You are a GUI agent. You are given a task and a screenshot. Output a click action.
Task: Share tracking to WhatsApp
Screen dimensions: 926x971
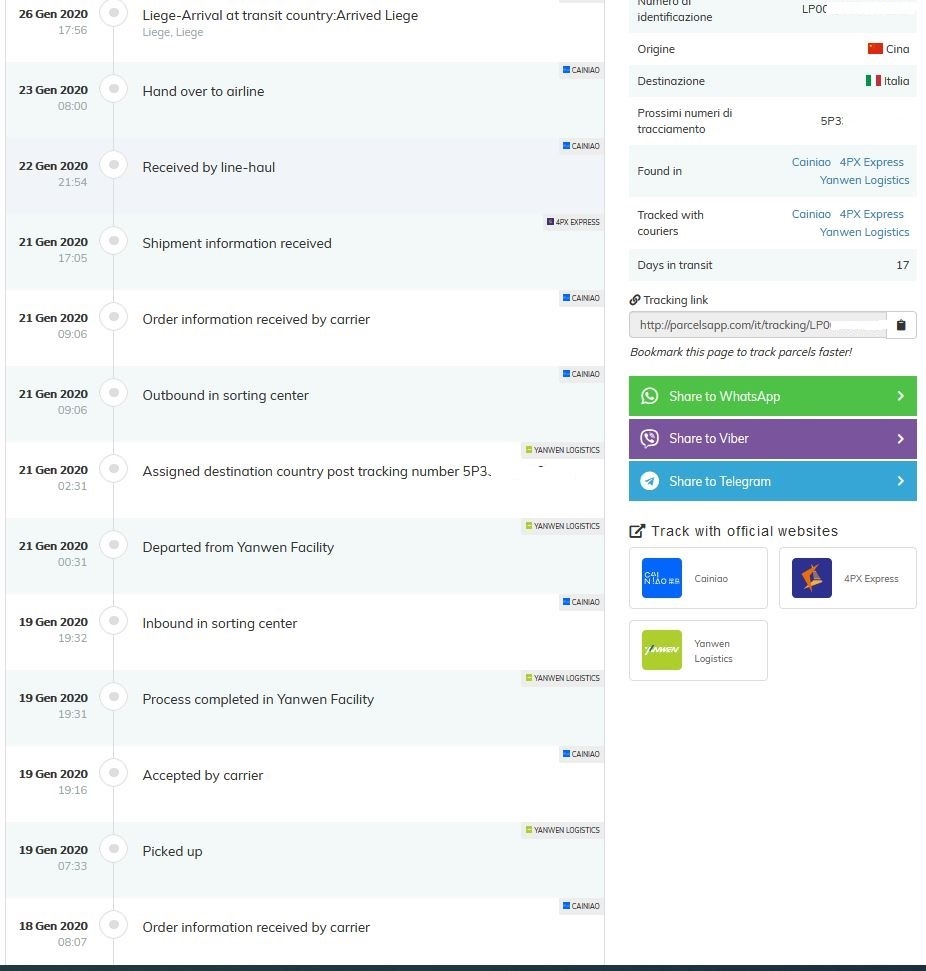coord(772,396)
